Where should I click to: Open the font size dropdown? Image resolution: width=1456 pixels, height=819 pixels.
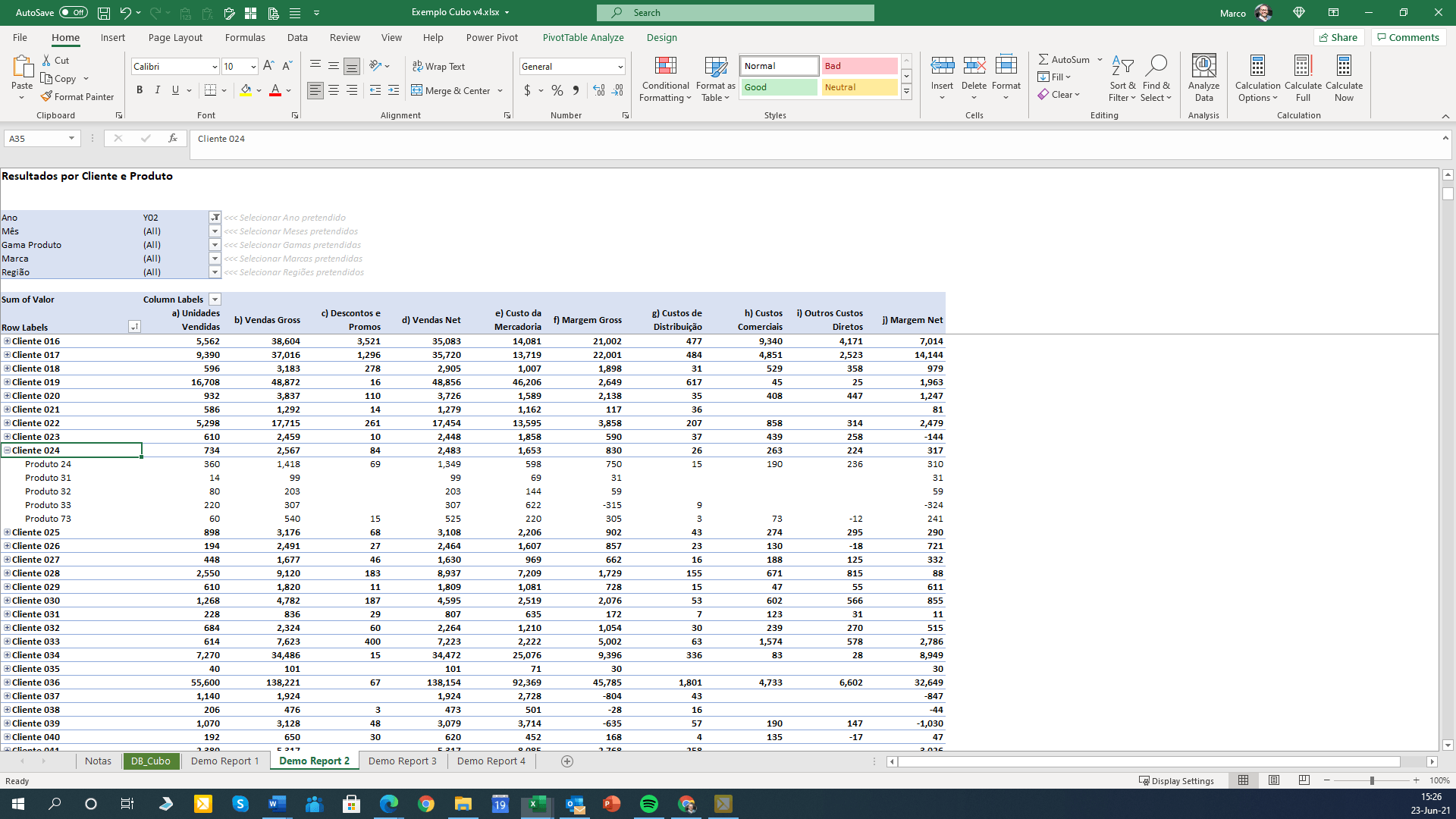[x=253, y=67]
